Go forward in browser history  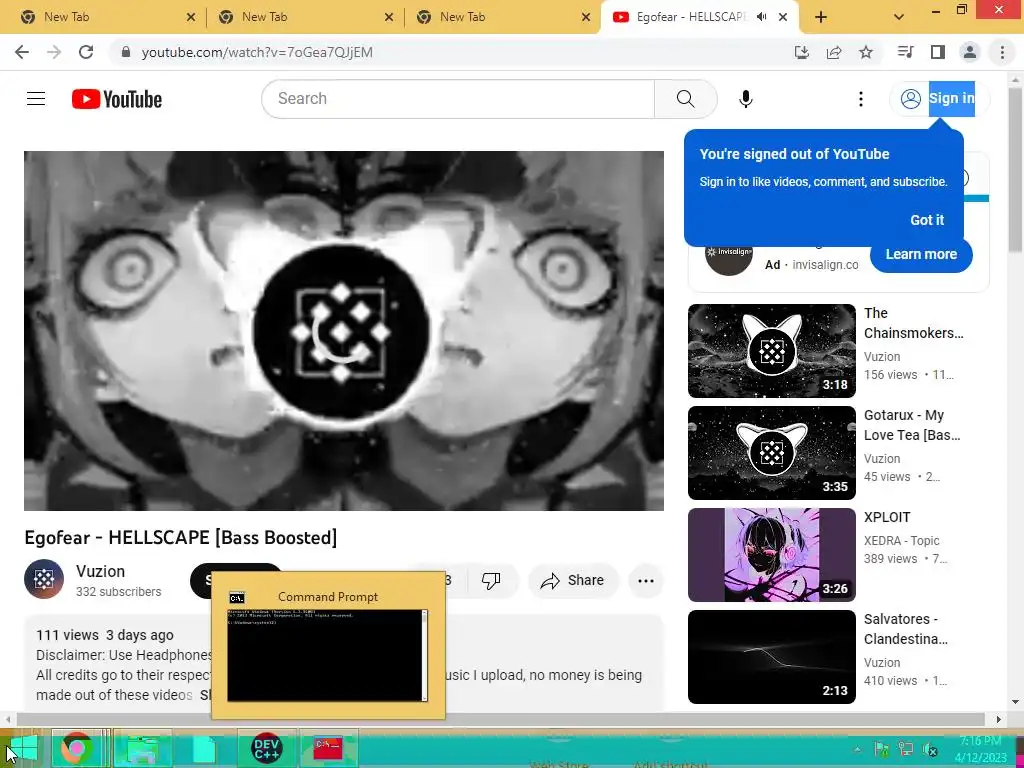[54, 52]
